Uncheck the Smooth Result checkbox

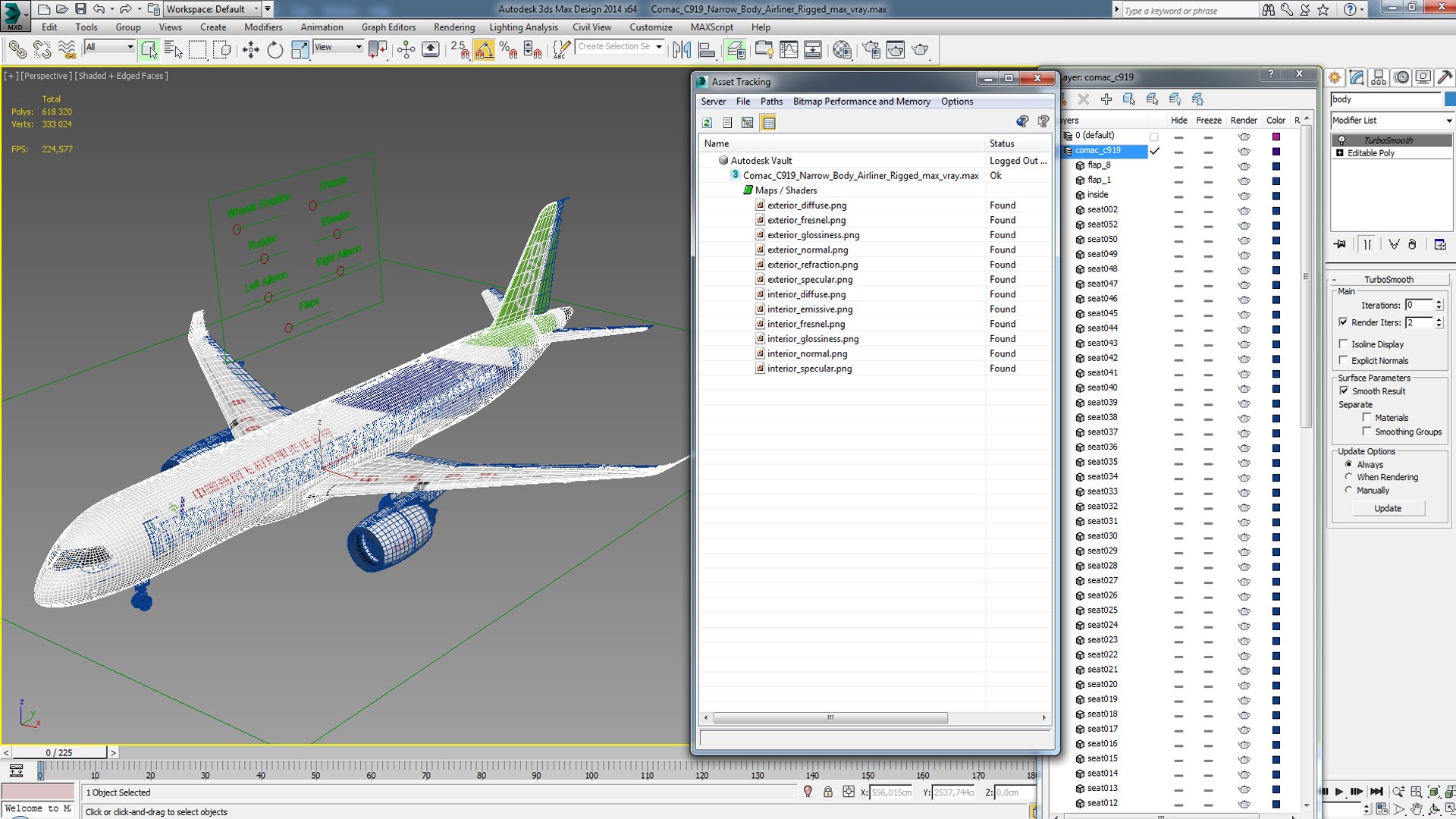coord(1344,391)
